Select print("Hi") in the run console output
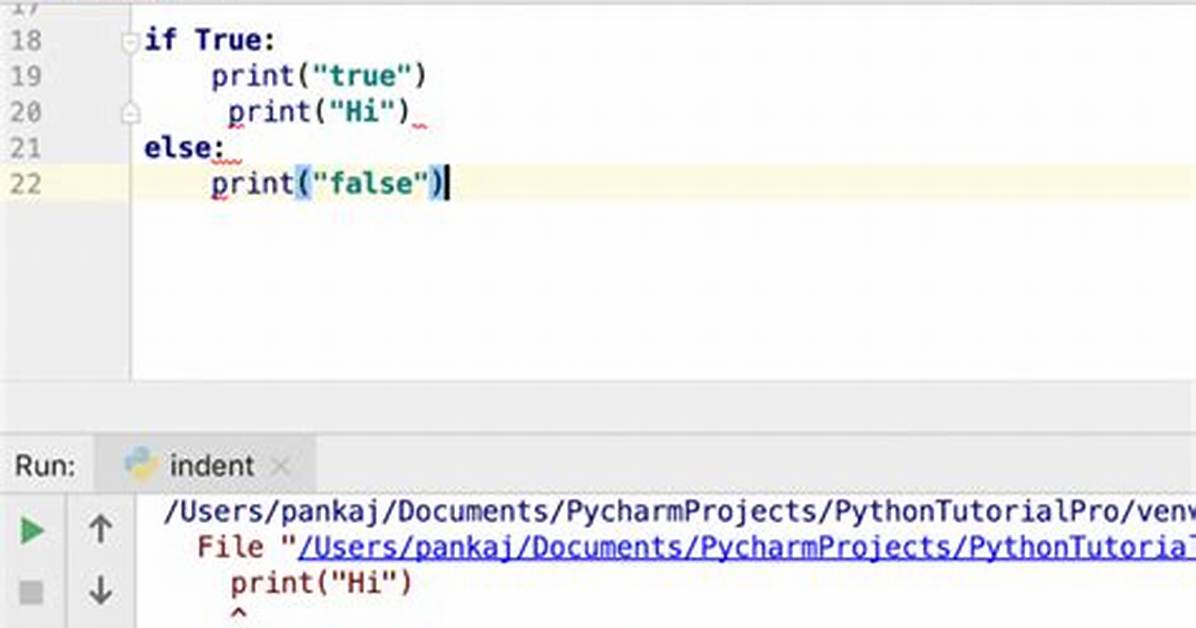Image resolution: width=1196 pixels, height=628 pixels. click(321, 584)
